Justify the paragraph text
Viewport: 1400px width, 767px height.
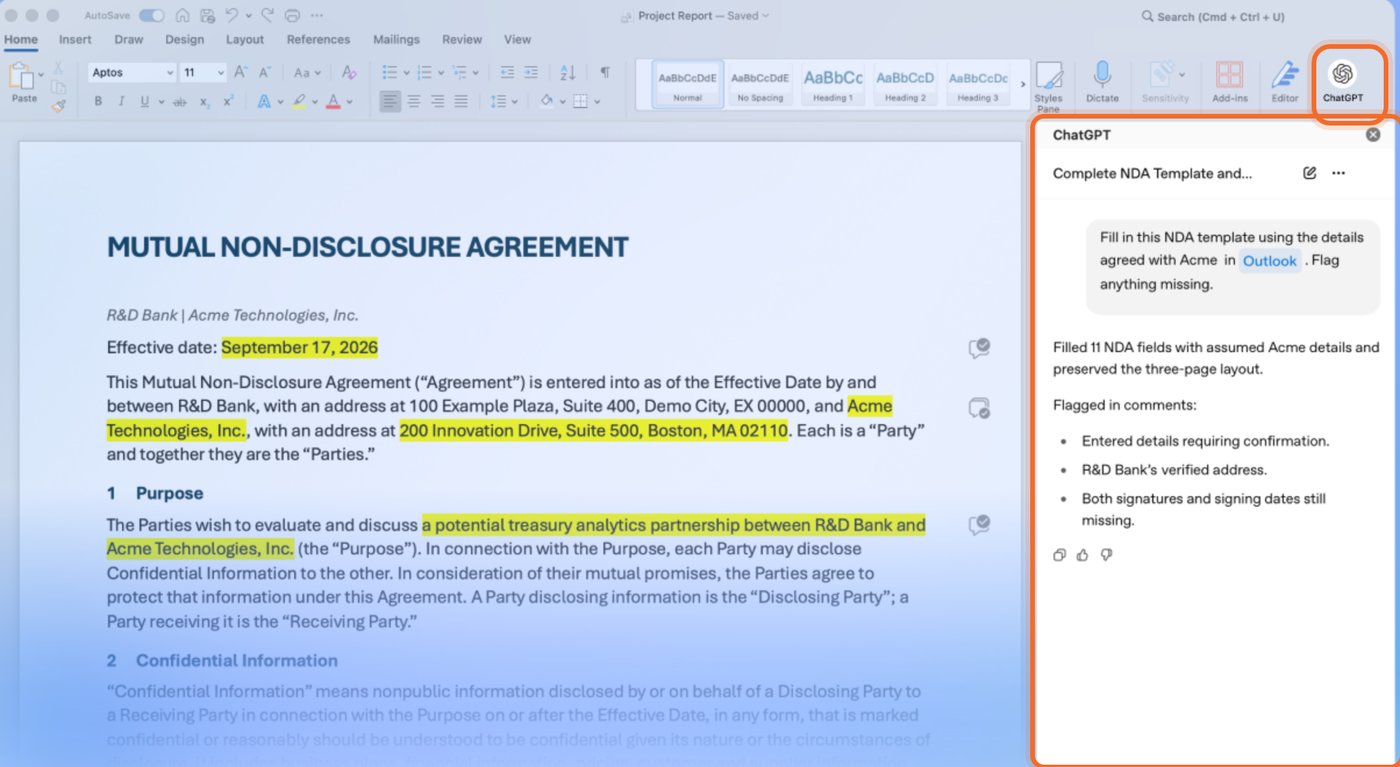461,101
